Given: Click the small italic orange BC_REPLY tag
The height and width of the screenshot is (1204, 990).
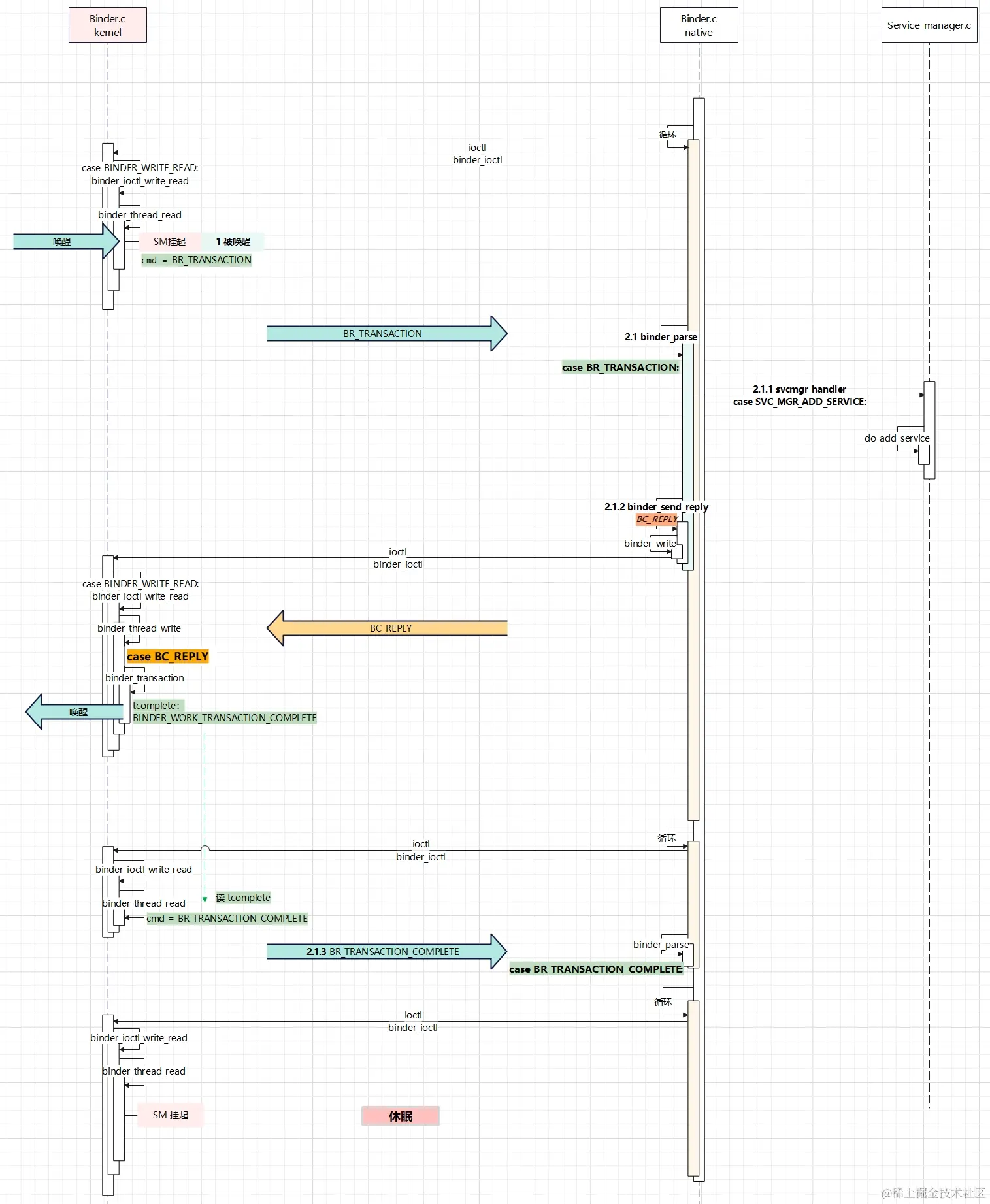Looking at the screenshot, I should pos(657,519).
